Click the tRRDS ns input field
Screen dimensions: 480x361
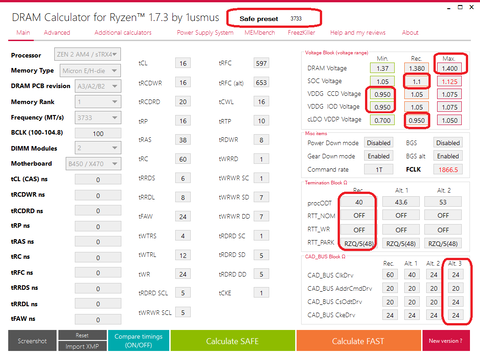tap(98, 288)
